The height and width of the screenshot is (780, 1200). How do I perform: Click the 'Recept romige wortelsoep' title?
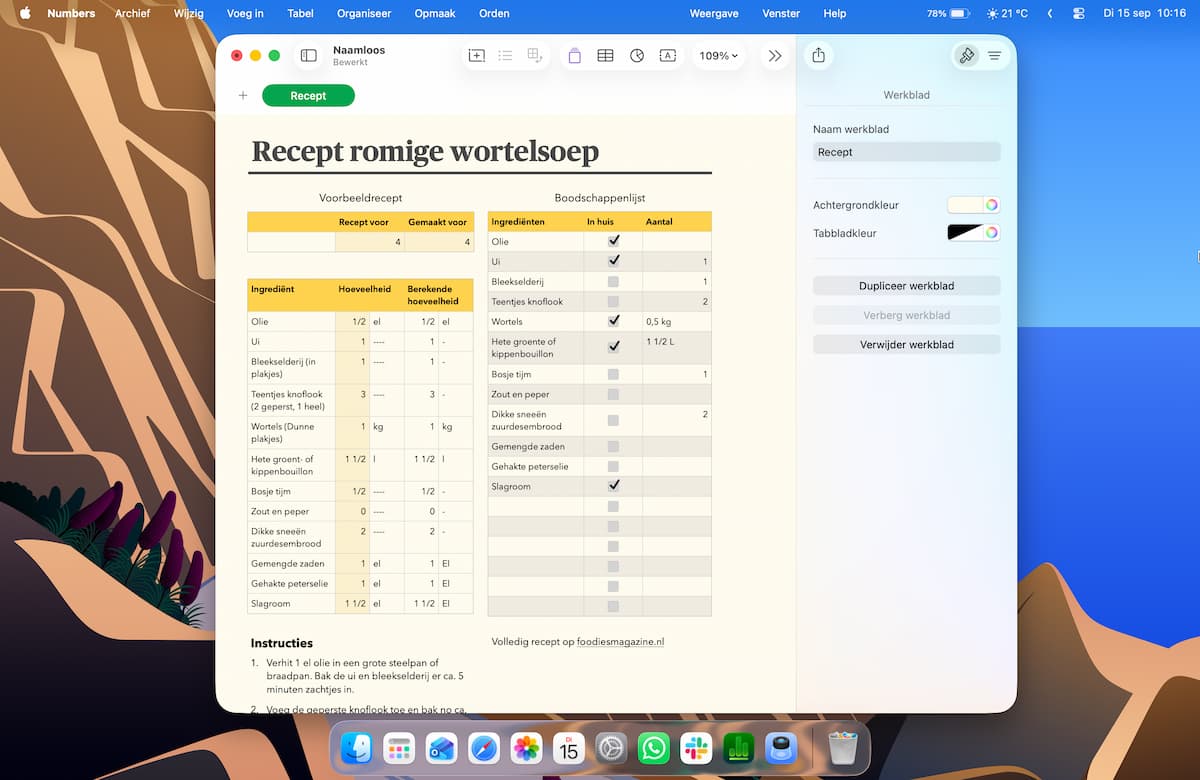(x=425, y=151)
